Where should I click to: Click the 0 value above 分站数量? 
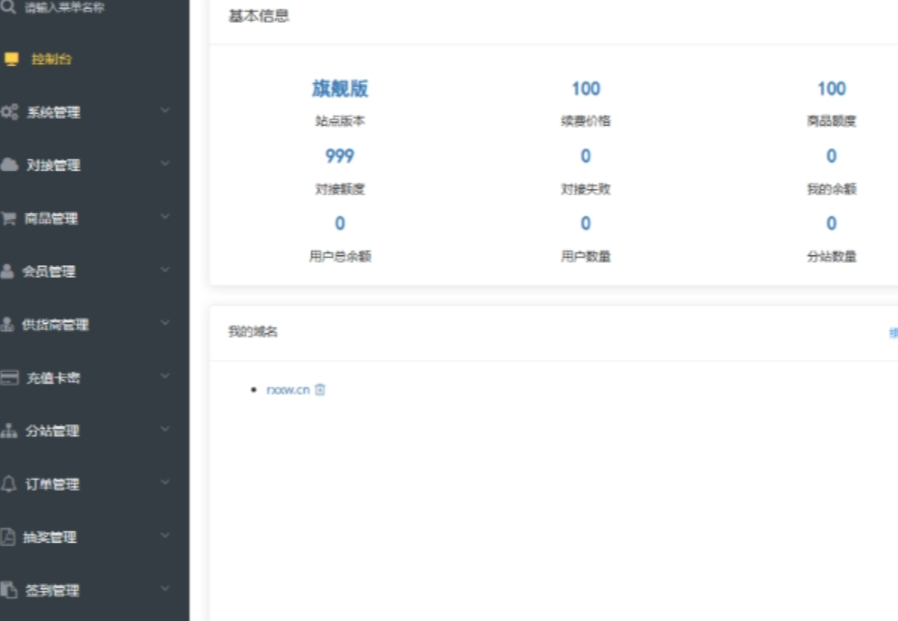(832, 223)
